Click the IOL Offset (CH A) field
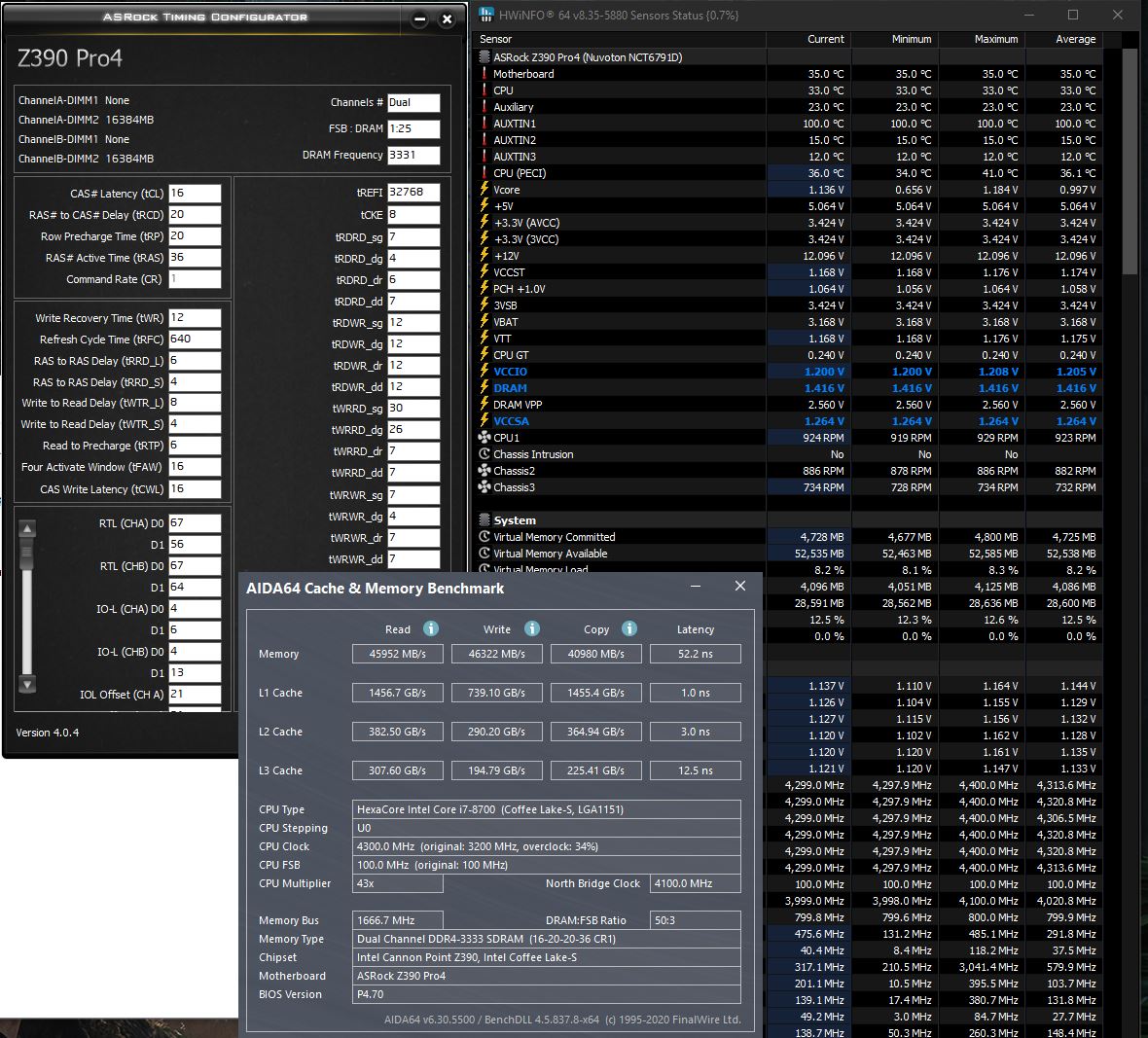The width and height of the screenshot is (1148, 1038). tap(195, 694)
